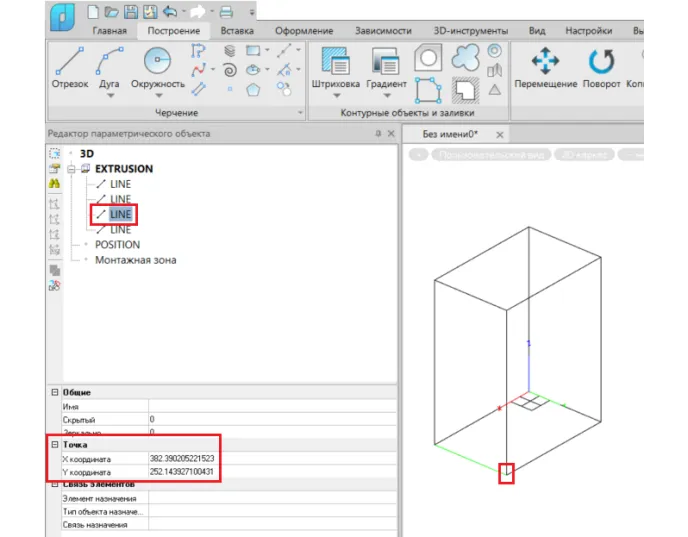Open the Штриховка hatch tool

point(336,67)
